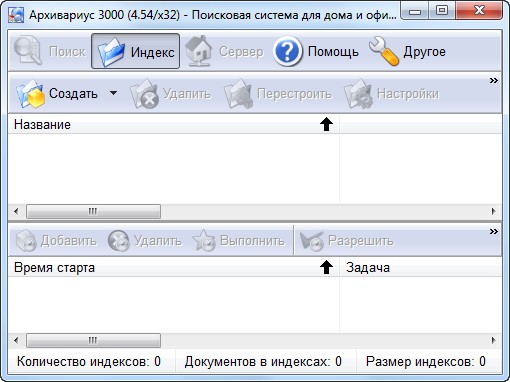Open the Поиск search section

50,51
